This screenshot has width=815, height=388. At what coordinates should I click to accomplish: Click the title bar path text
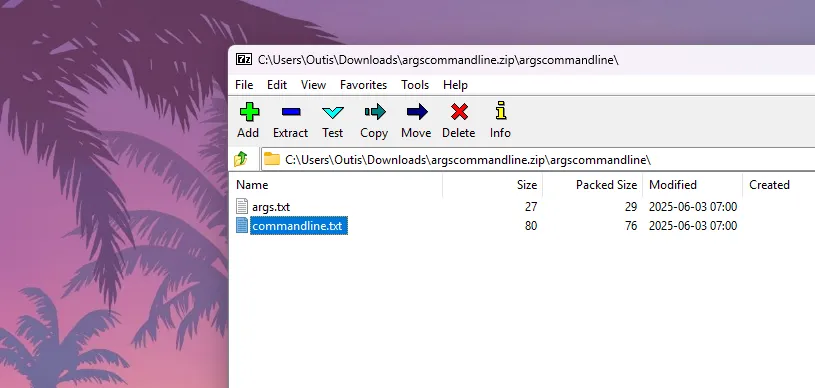pos(438,60)
